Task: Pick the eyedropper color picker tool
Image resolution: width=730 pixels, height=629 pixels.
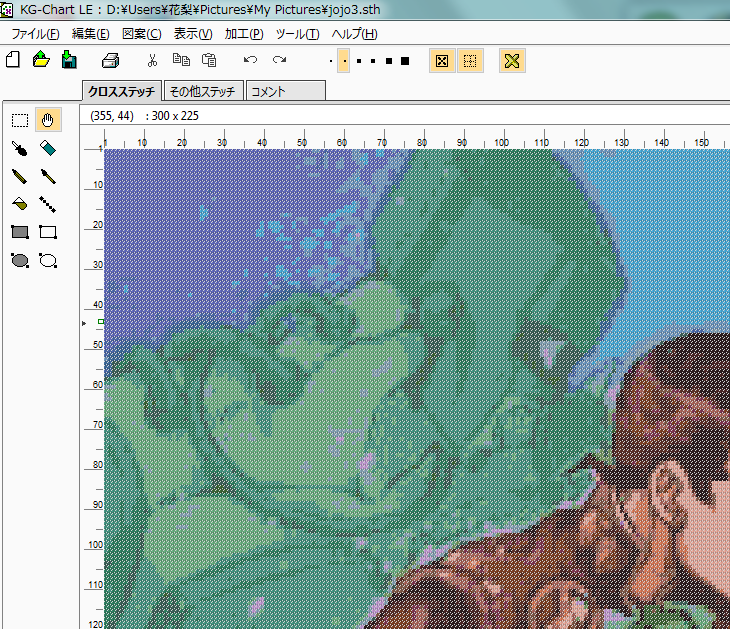Action: [x=20, y=149]
